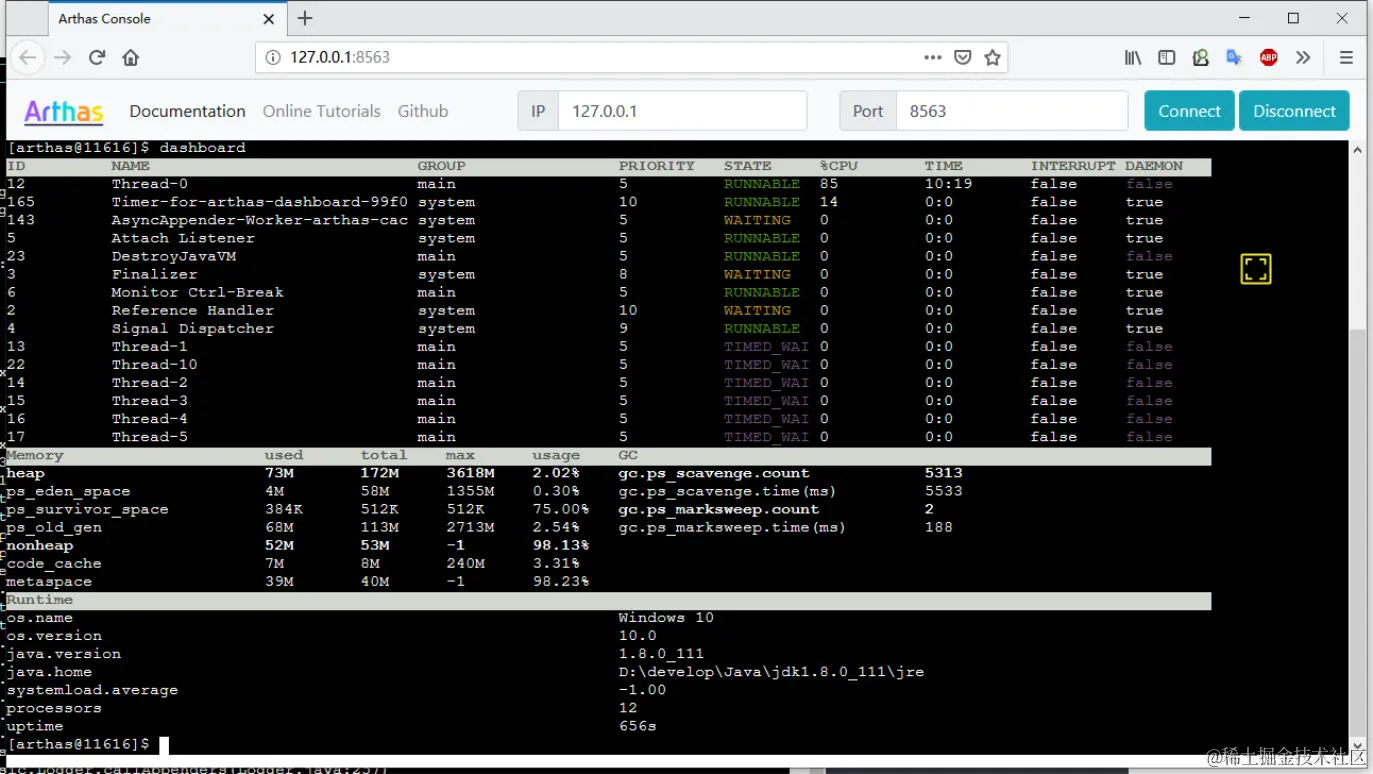
Task: Click the Arthas logo
Action: pyautogui.click(x=62, y=111)
